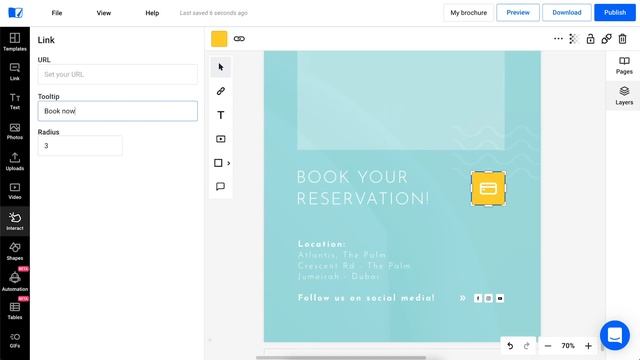Click the URL input field
The height and width of the screenshot is (360, 640).
click(x=118, y=74)
